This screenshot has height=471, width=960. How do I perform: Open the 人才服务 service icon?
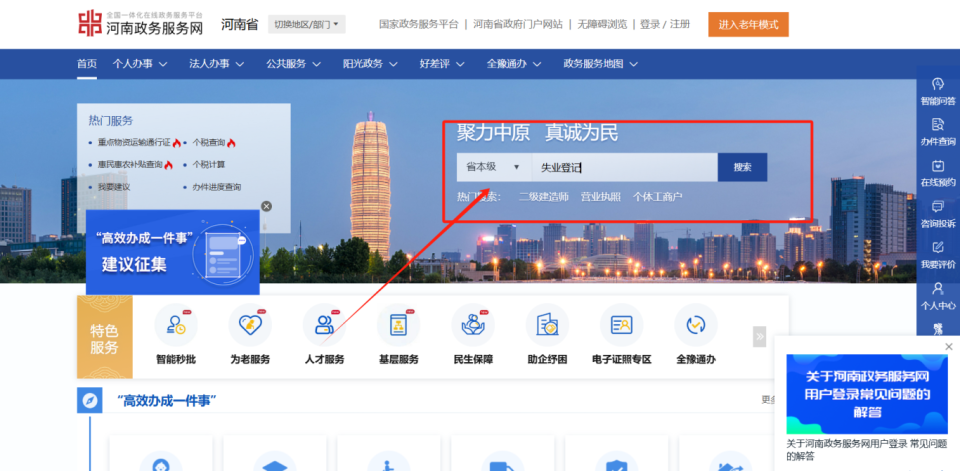(324, 325)
